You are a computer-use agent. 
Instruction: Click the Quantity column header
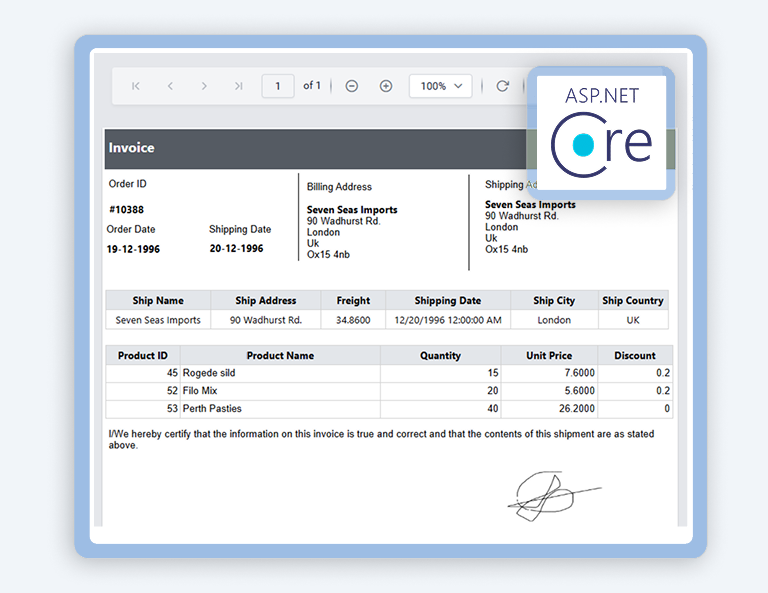point(440,356)
